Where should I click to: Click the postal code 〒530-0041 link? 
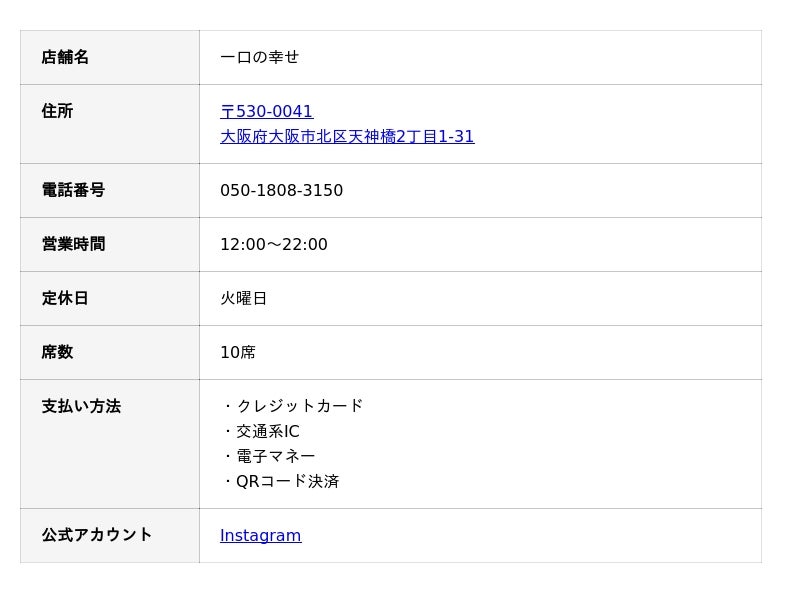tap(267, 112)
